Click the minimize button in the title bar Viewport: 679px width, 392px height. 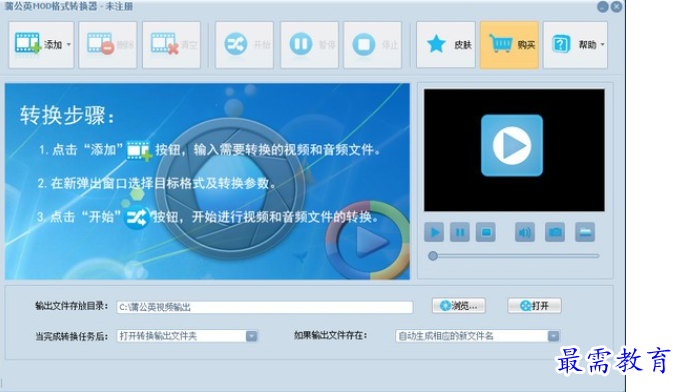pyautogui.click(x=603, y=7)
